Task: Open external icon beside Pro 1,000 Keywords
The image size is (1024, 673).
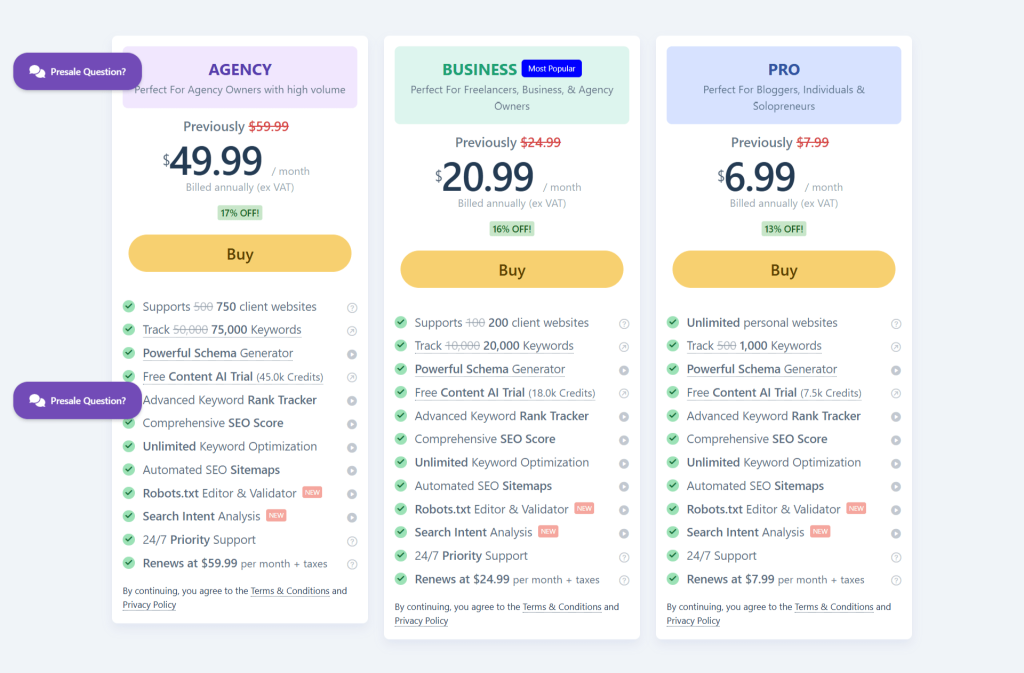Action: click(896, 347)
